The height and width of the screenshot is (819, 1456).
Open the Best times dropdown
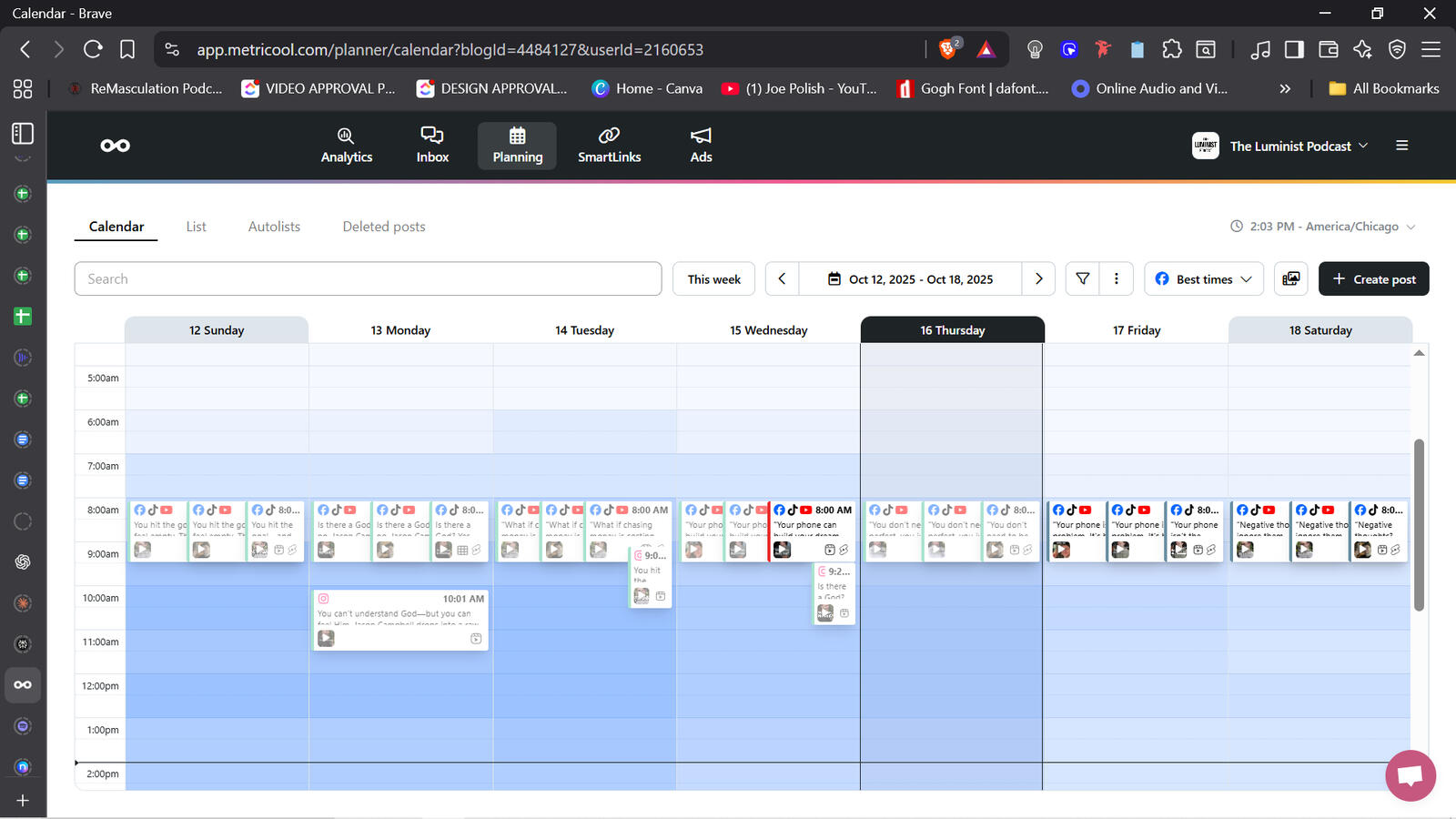[1203, 278]
